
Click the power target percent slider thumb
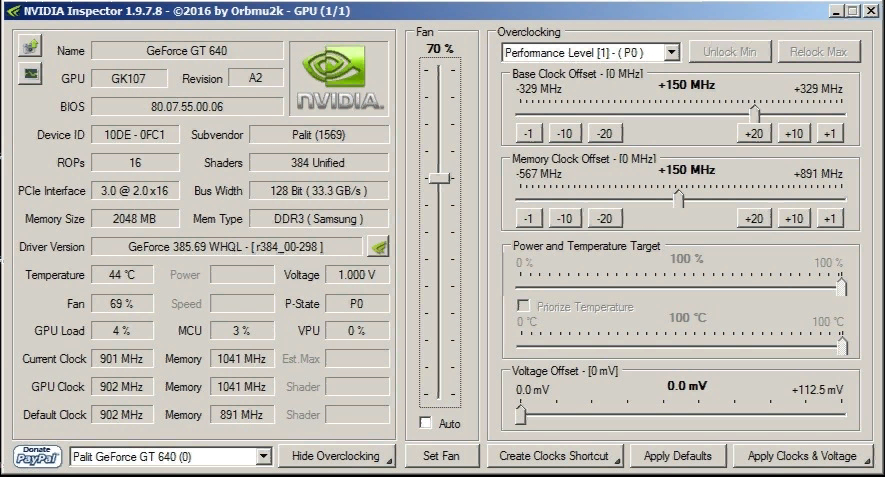(x=841, y=286)
